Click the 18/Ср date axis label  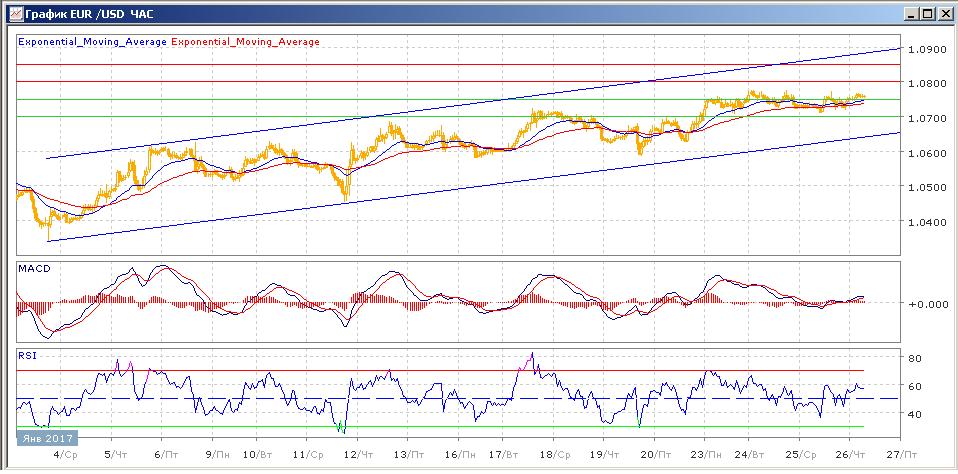tap(556, 455)
